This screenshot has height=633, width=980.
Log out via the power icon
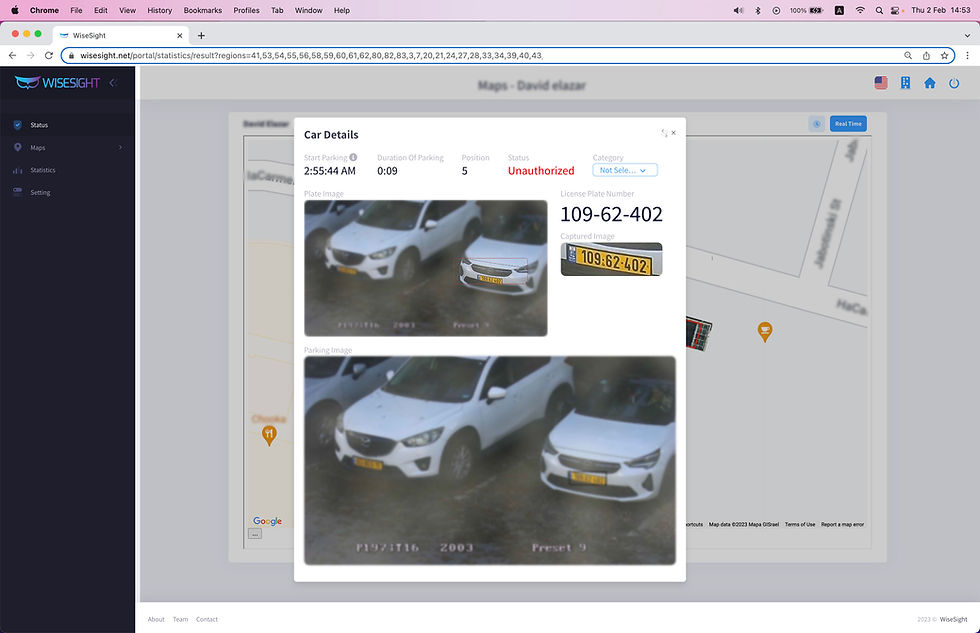pos(954,83)
